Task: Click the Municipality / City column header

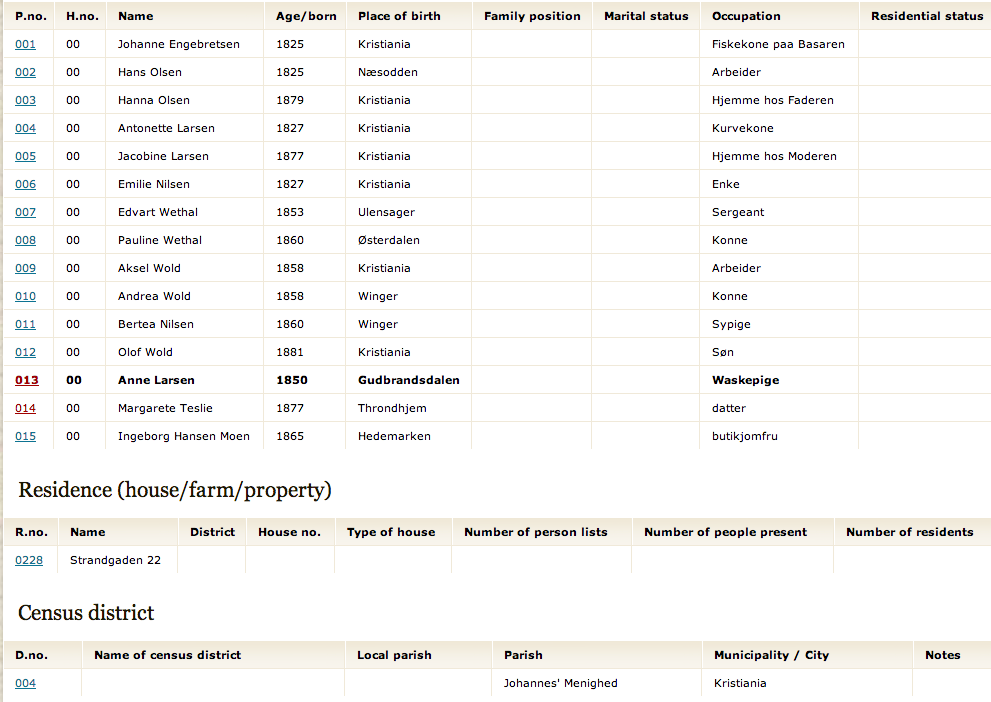Action: (x=771, y=655)
